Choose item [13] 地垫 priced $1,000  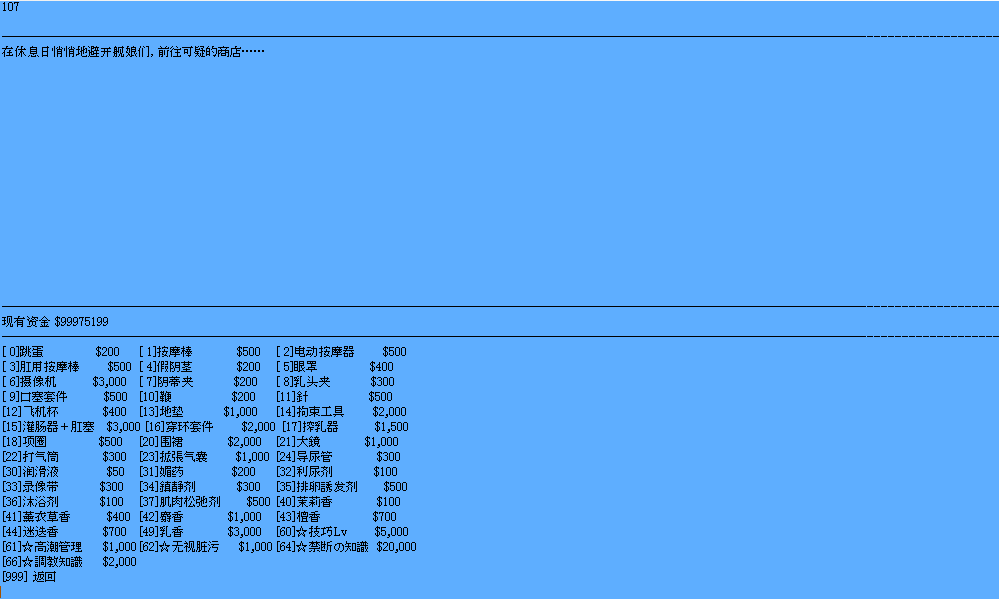(198, 412)
